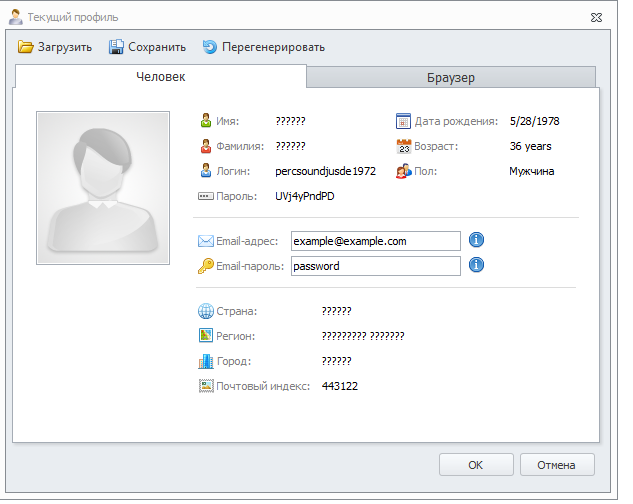The height and width of the screenshot is (504, 633).
Task: Click the Сохранить toolbar label
Action: [157, 47]
